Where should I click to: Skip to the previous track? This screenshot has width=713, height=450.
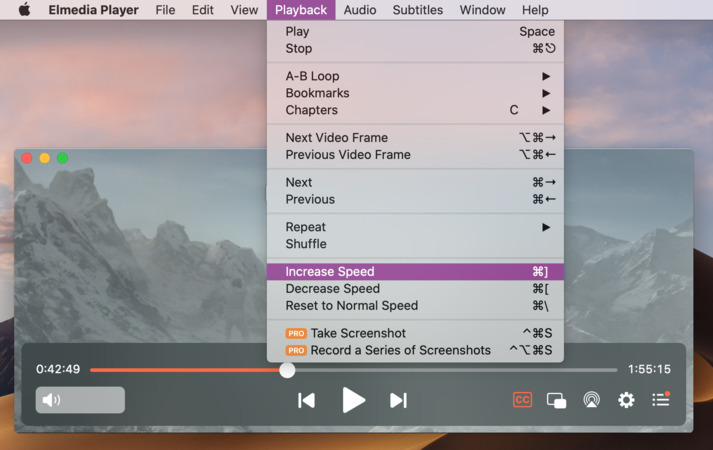[x=307, y=400]
